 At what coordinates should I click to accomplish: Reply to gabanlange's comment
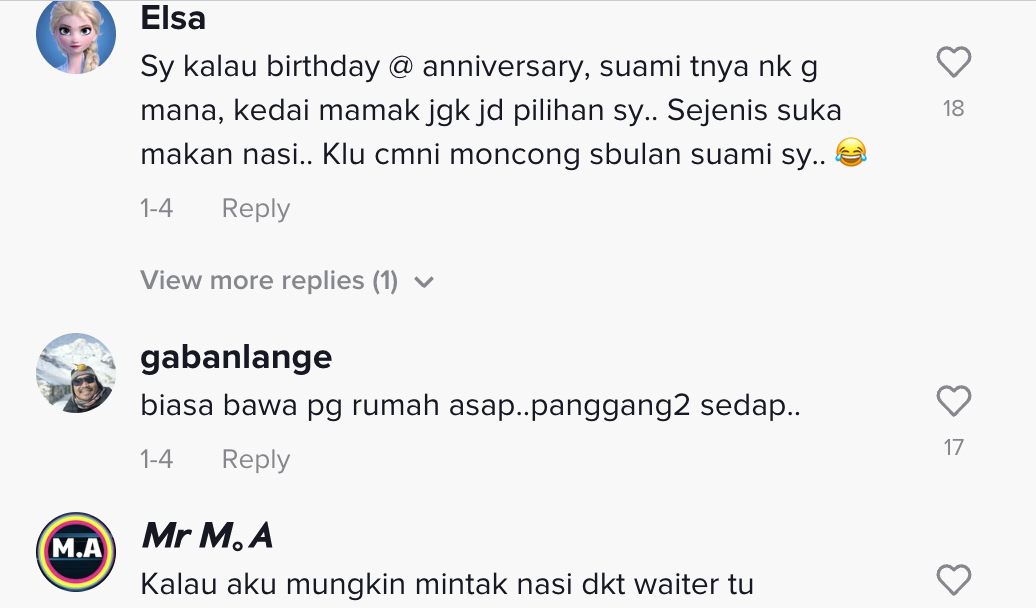pyautogui.click(x=255, y=459)
